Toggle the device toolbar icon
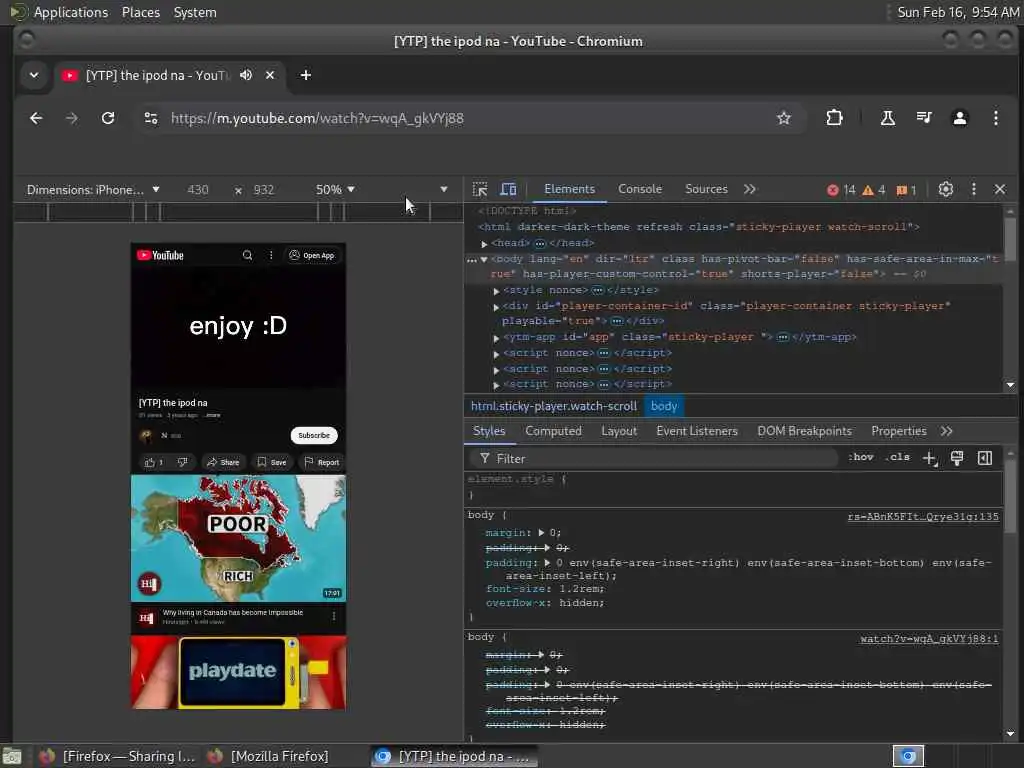Screen dimensions: 1024x768 tap(508, 189)
